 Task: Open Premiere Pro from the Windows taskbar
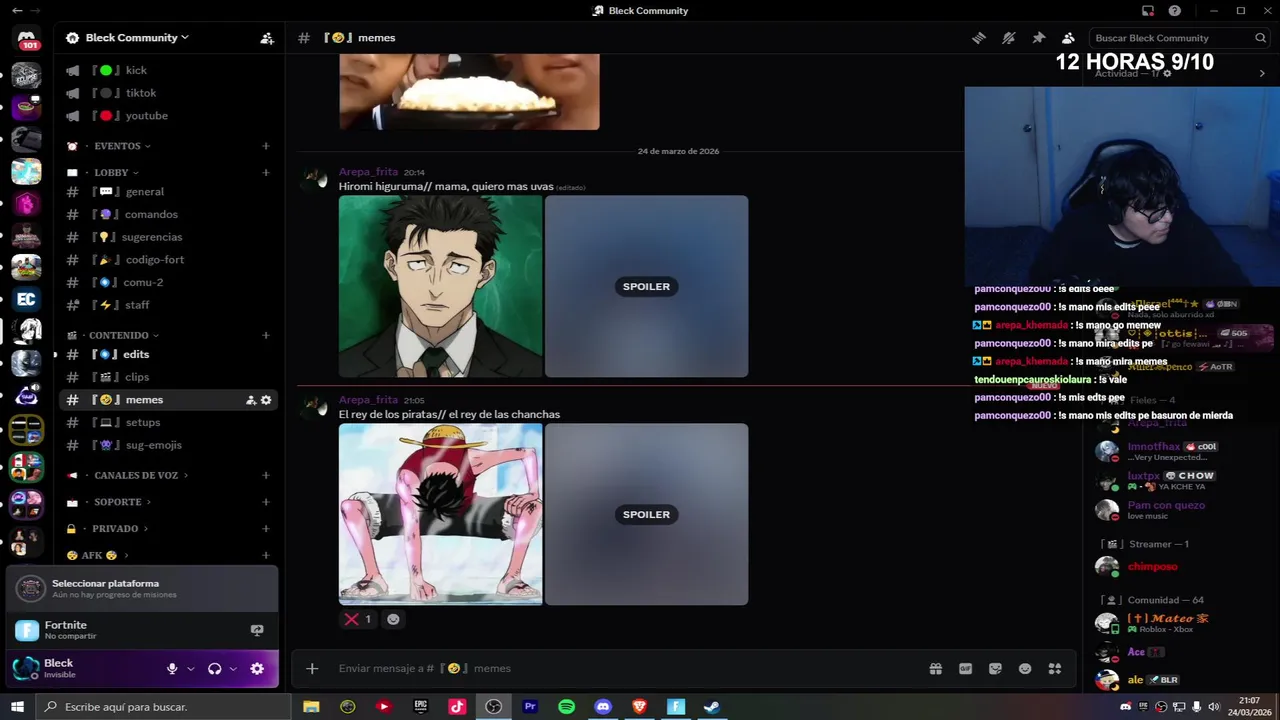530,707
